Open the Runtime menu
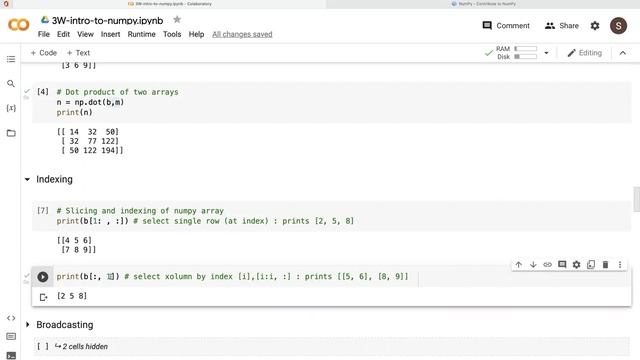 (x=141, y=34)
